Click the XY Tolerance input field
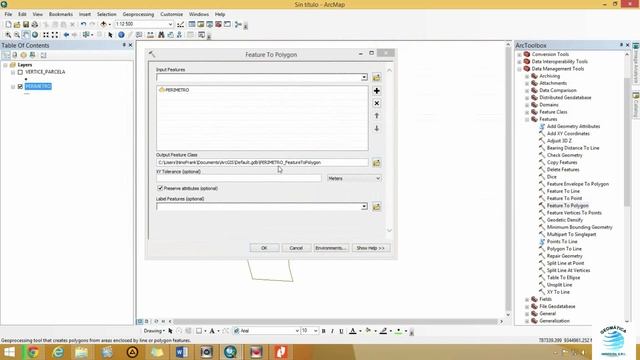640x360 pixels. (239, 178)
